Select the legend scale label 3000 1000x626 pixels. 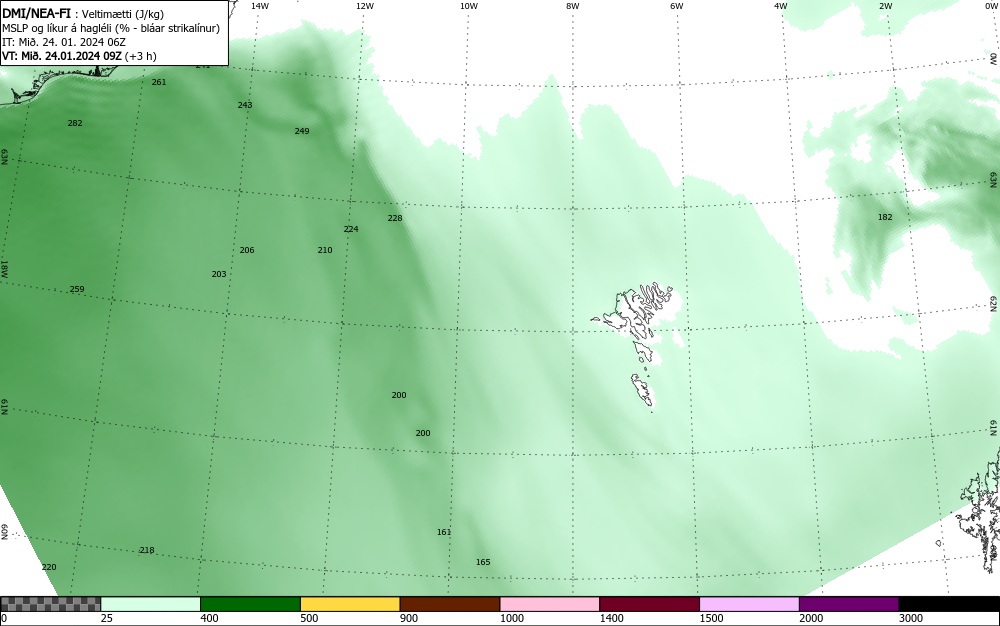tap(911, 618)
